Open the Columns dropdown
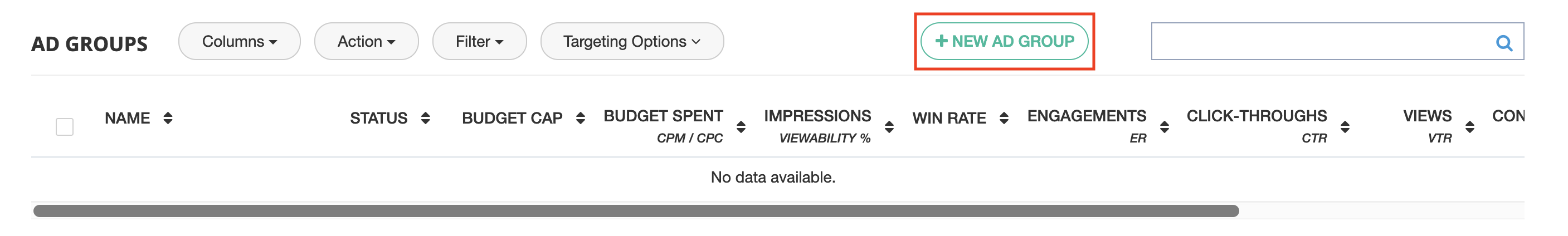The width and height of the screenshot is (1568, 236). click(x=239, y=41)
